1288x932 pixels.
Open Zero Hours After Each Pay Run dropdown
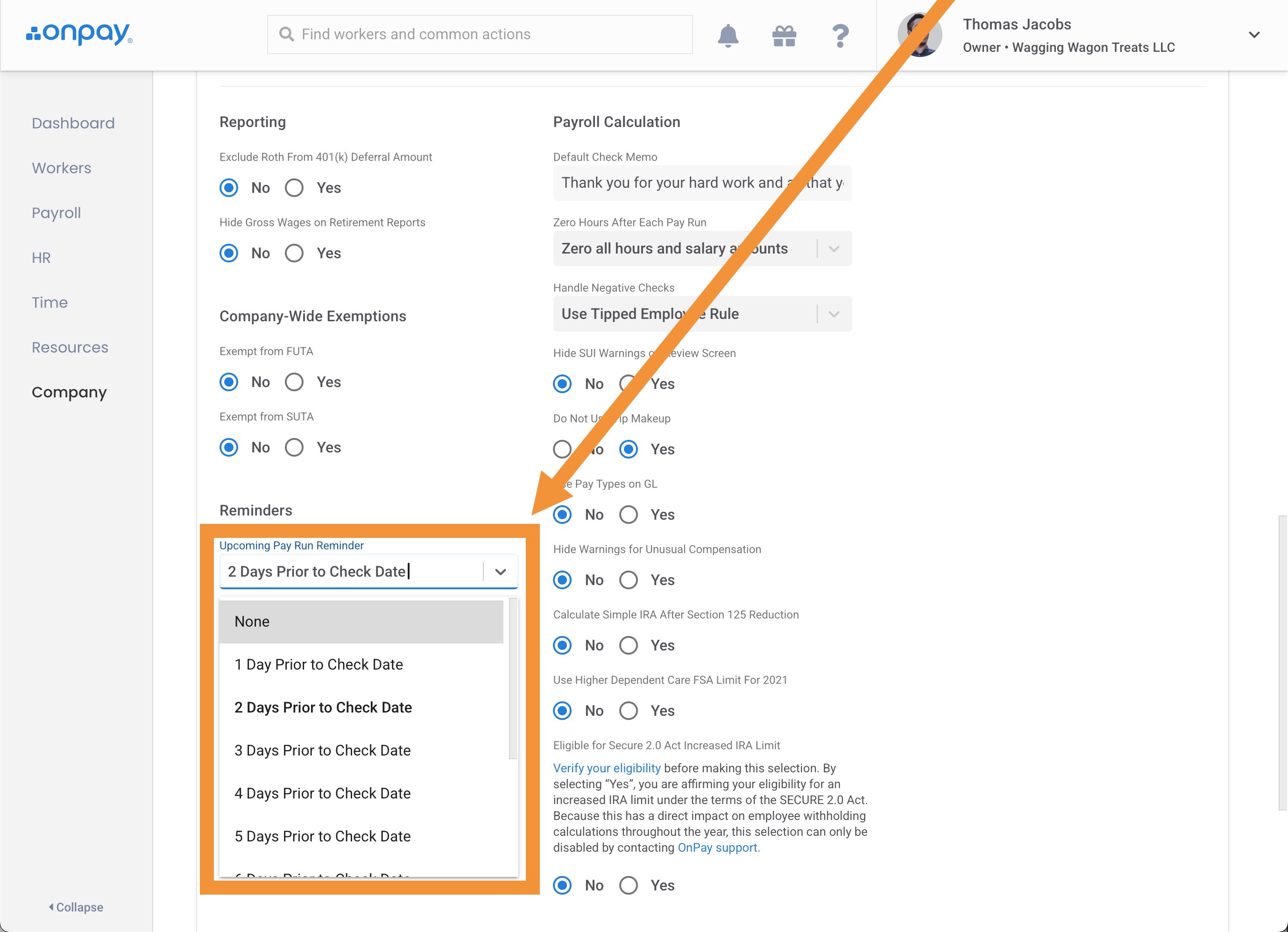(x=833, y=249)
